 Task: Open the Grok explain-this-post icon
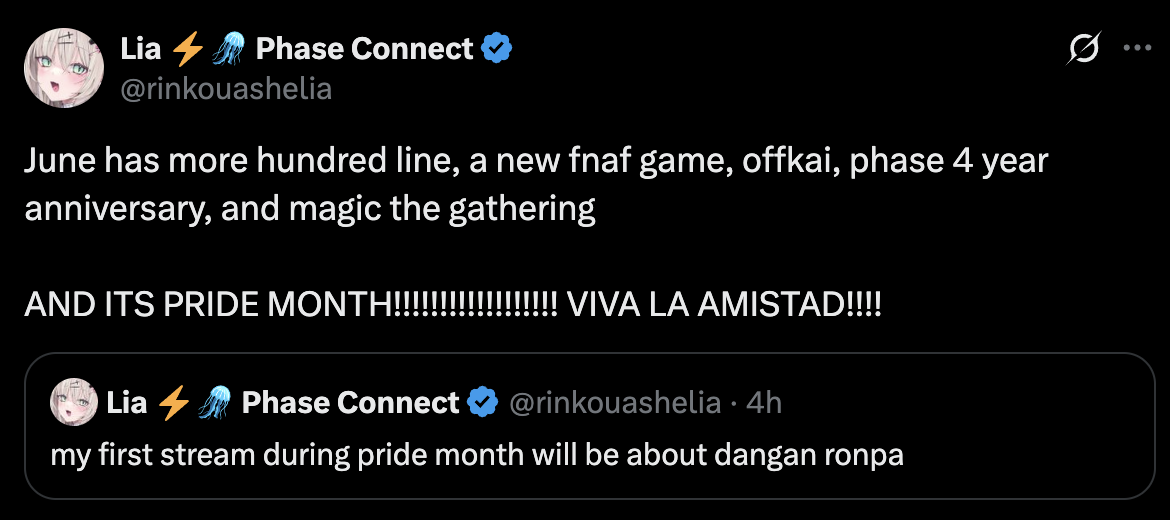pos(1084,48)
